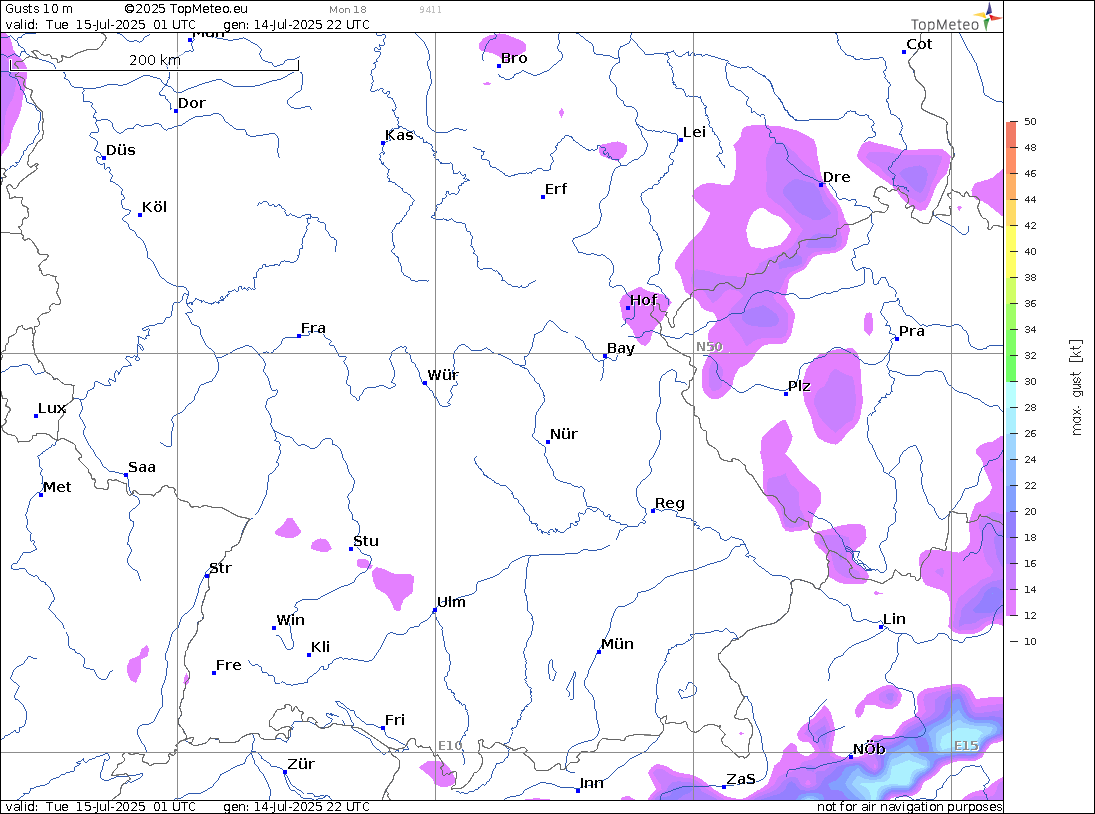Select the 'Plz' Pilsen label
Screen dimensions: 1095x814
(799, 386)
